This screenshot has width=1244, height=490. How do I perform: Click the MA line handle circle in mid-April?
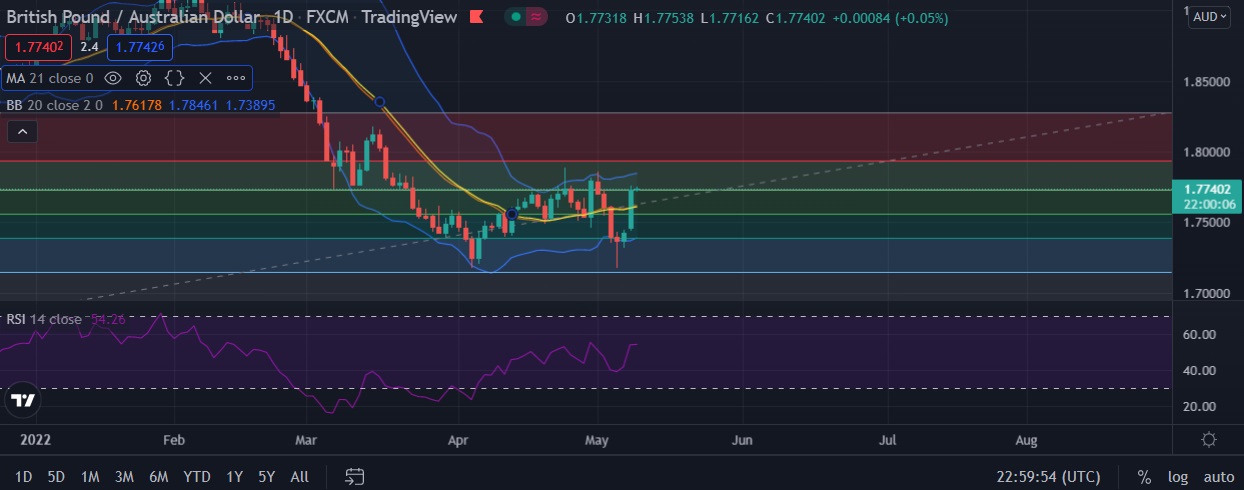click(x=512, y=214)
